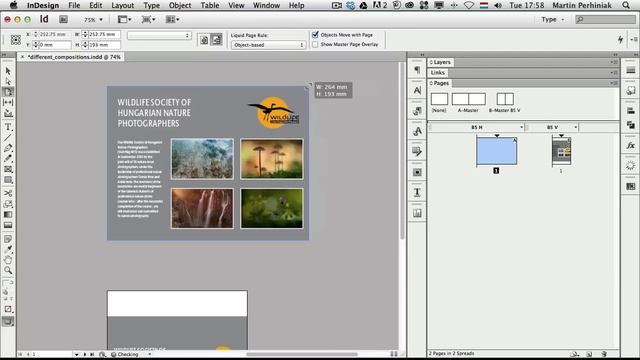Open the Character panel icon
This screenshot has height=360, width=640.
click(417, 90)
